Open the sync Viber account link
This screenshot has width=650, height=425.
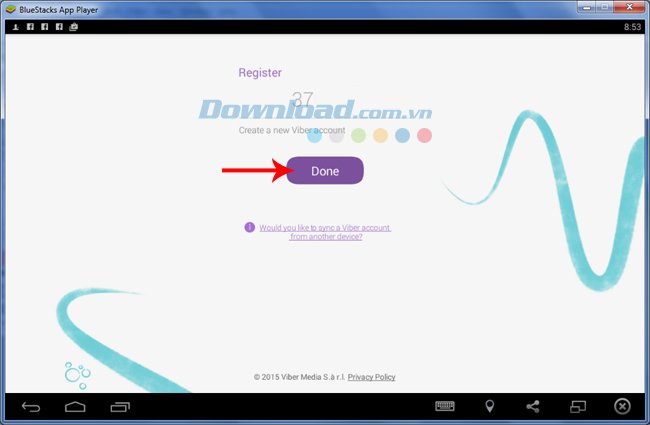point(324,232)
